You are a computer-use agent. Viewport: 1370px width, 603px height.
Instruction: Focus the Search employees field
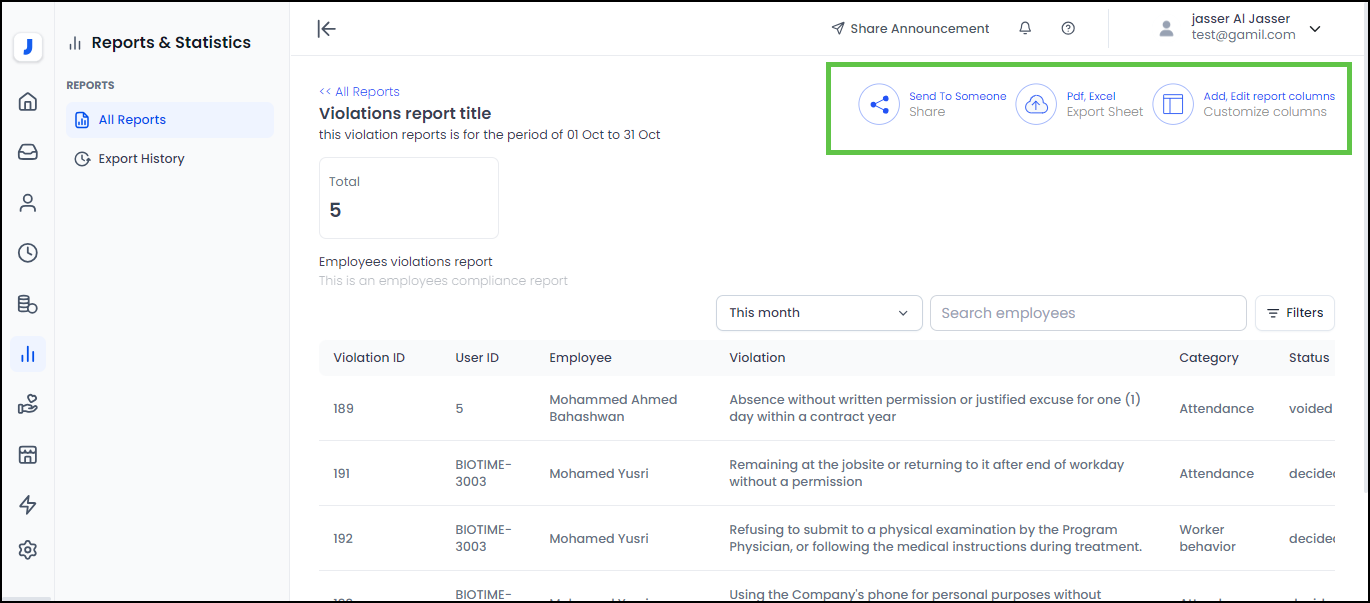tap(1087, 313)
